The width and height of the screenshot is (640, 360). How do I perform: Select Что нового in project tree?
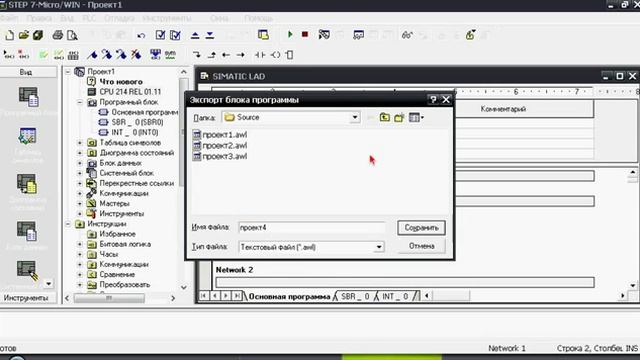point(121,82)
